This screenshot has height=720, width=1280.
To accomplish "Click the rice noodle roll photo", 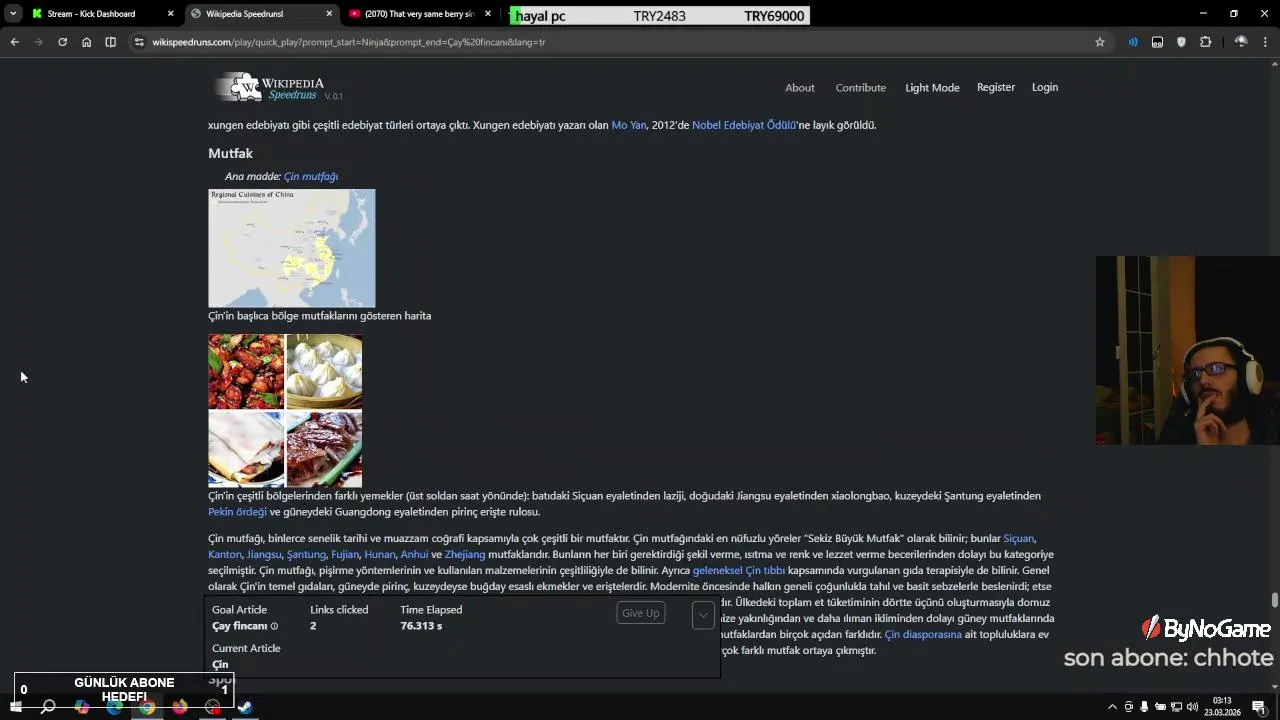I will click(x=246, y=449).
